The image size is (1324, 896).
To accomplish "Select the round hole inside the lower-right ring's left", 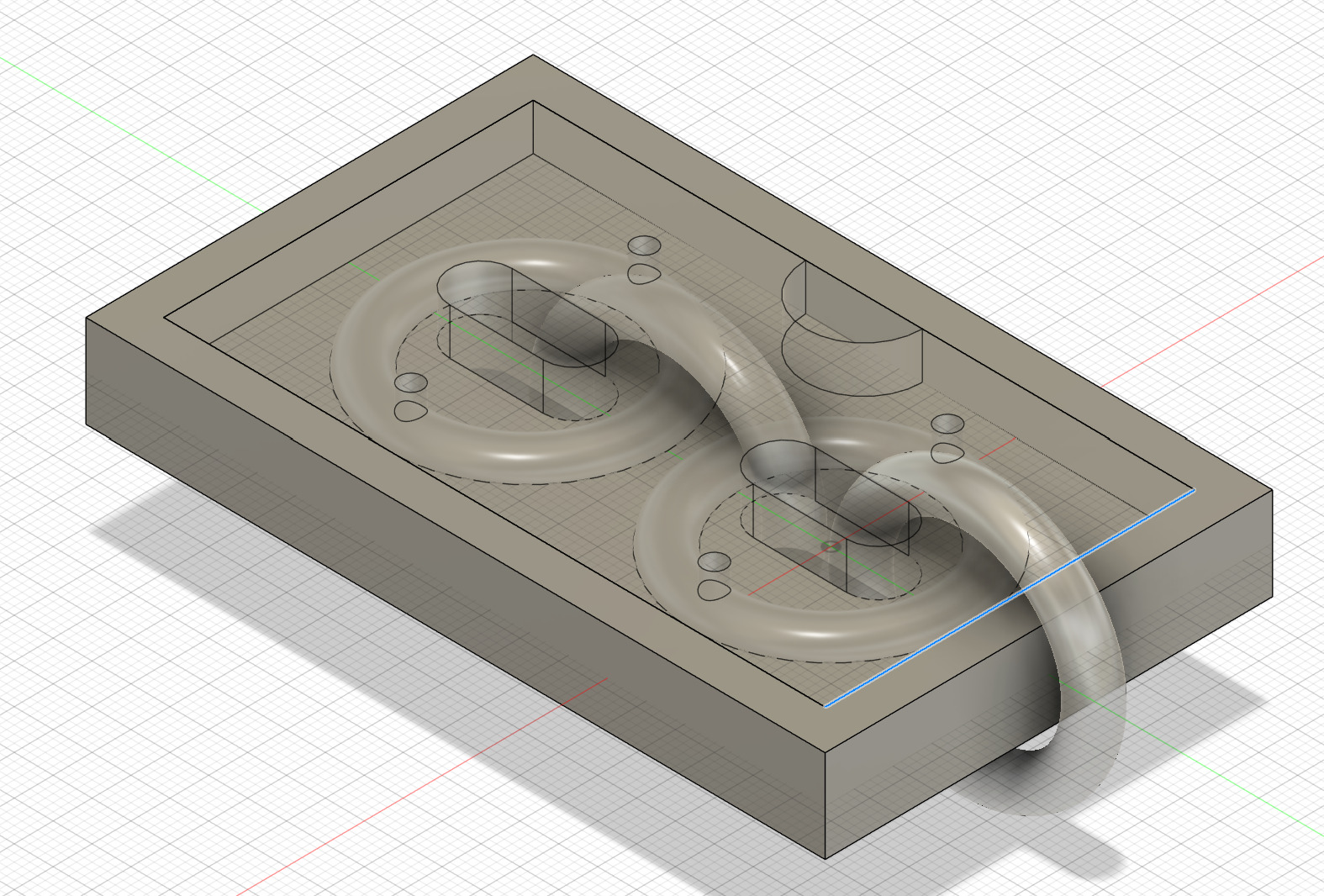I will click(x=714, y=561).
